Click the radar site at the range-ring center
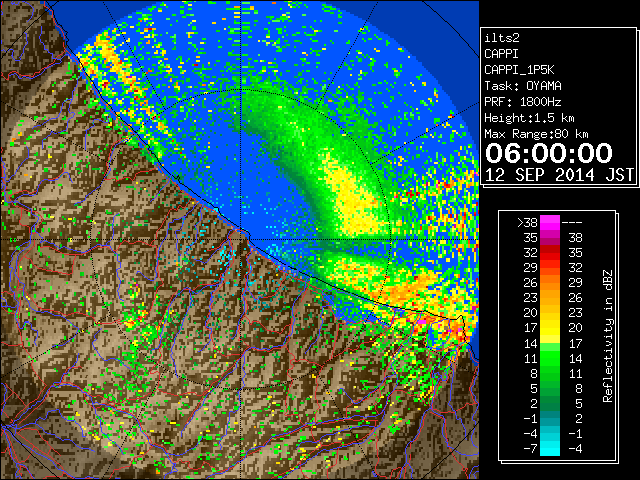The image size is (640, 480). (241, 239)
